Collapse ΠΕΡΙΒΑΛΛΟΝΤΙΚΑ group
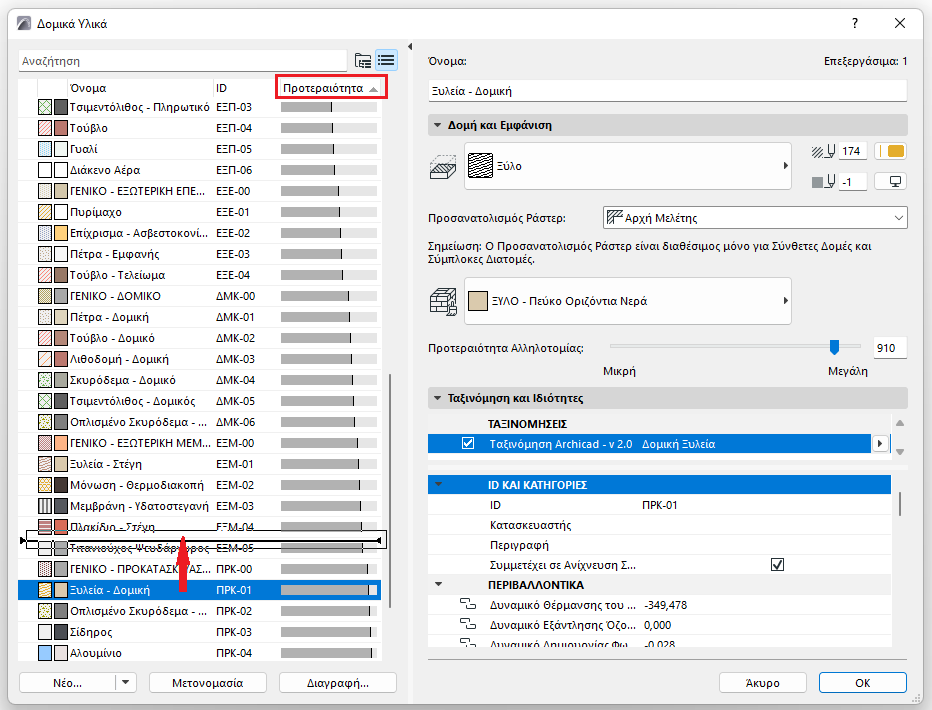The width and height of the screenshot is (932, 710). 439,585
